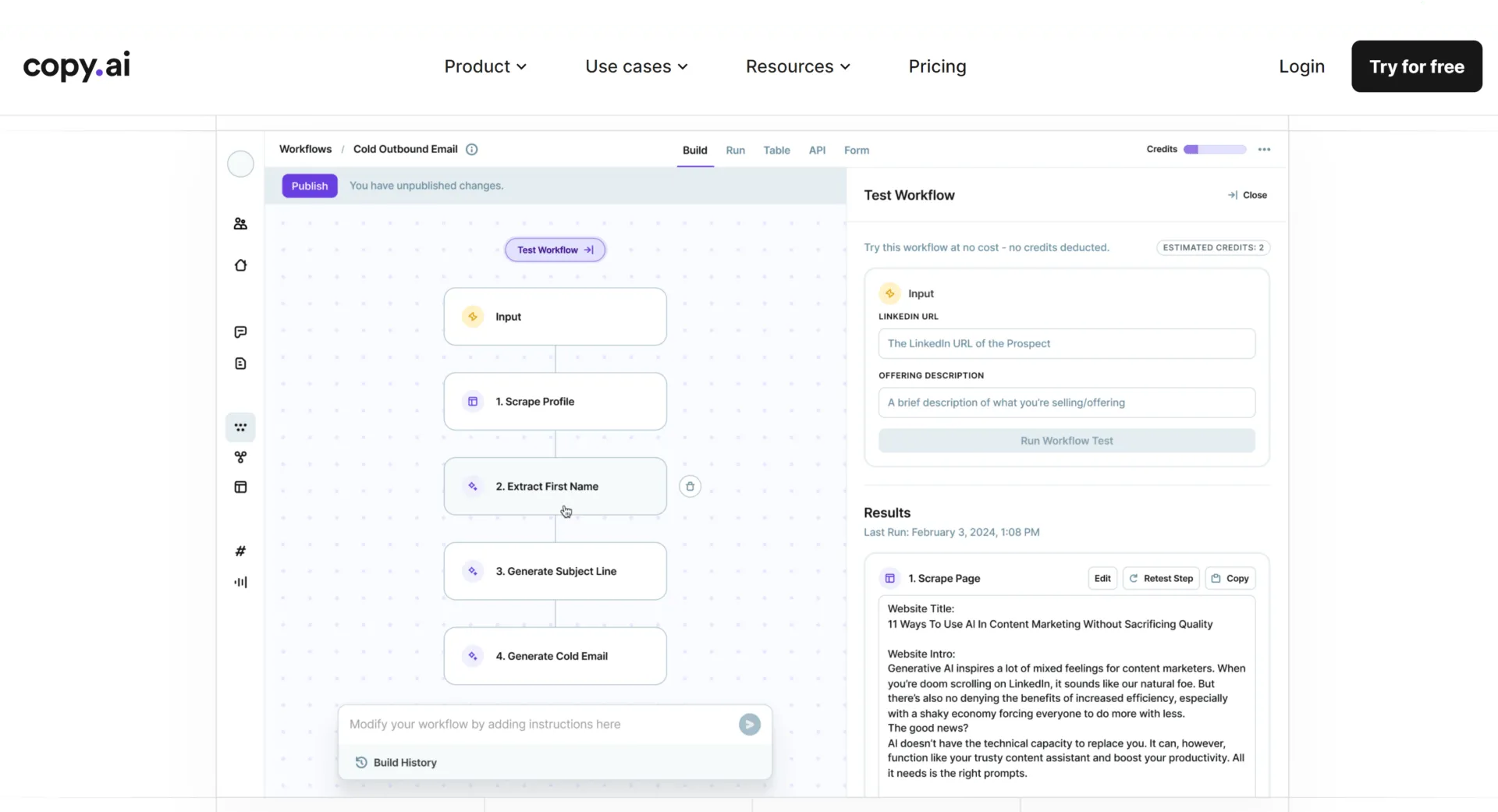Select the 1. Scrape Profile node
The width and height of the screenshot is (1498, 812).
[x=555, y=402]
